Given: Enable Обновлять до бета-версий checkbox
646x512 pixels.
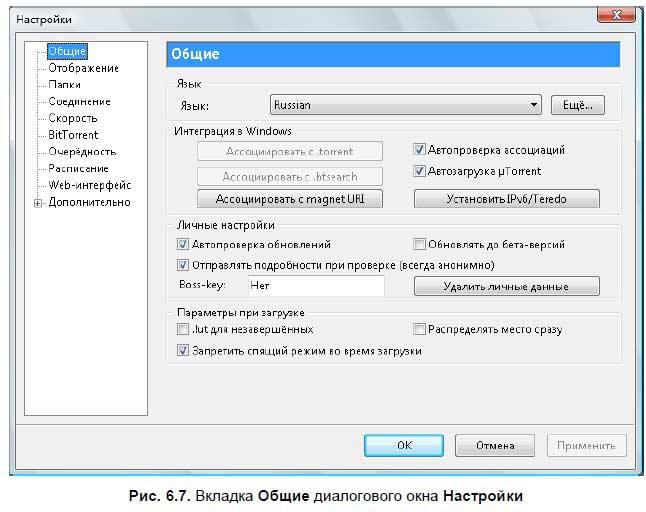Looking at the screenshot, I should click(x=419, y=244).
